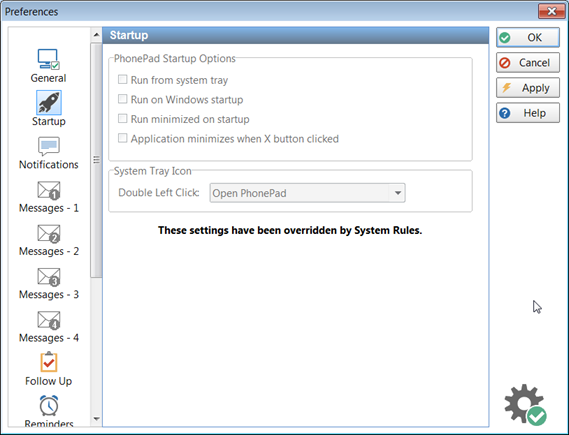Open the Double Left Click dropdown
Image resolution: width=569 pixels, height=435 pixels.
coord(307,193)
